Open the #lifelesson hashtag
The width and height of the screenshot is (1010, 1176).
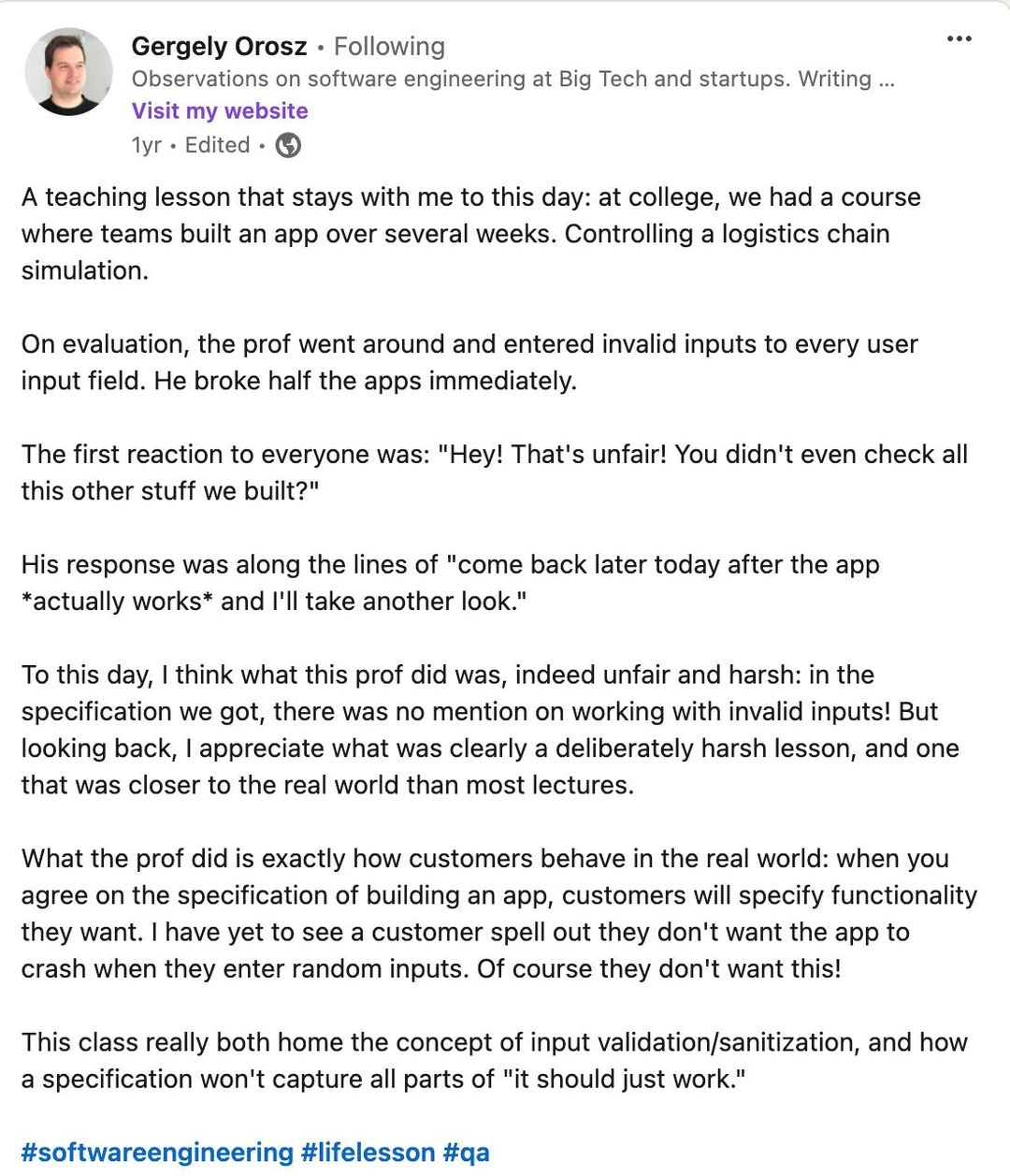point(368,1152)
